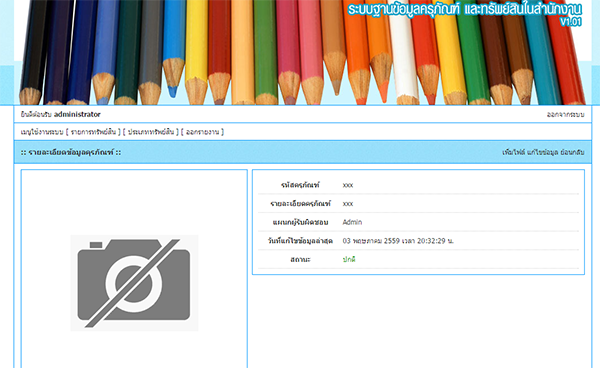Click the สถานะ status field label
Image resolution: width=600 pixels, height=368 pixels.
[x=300, y=260]
